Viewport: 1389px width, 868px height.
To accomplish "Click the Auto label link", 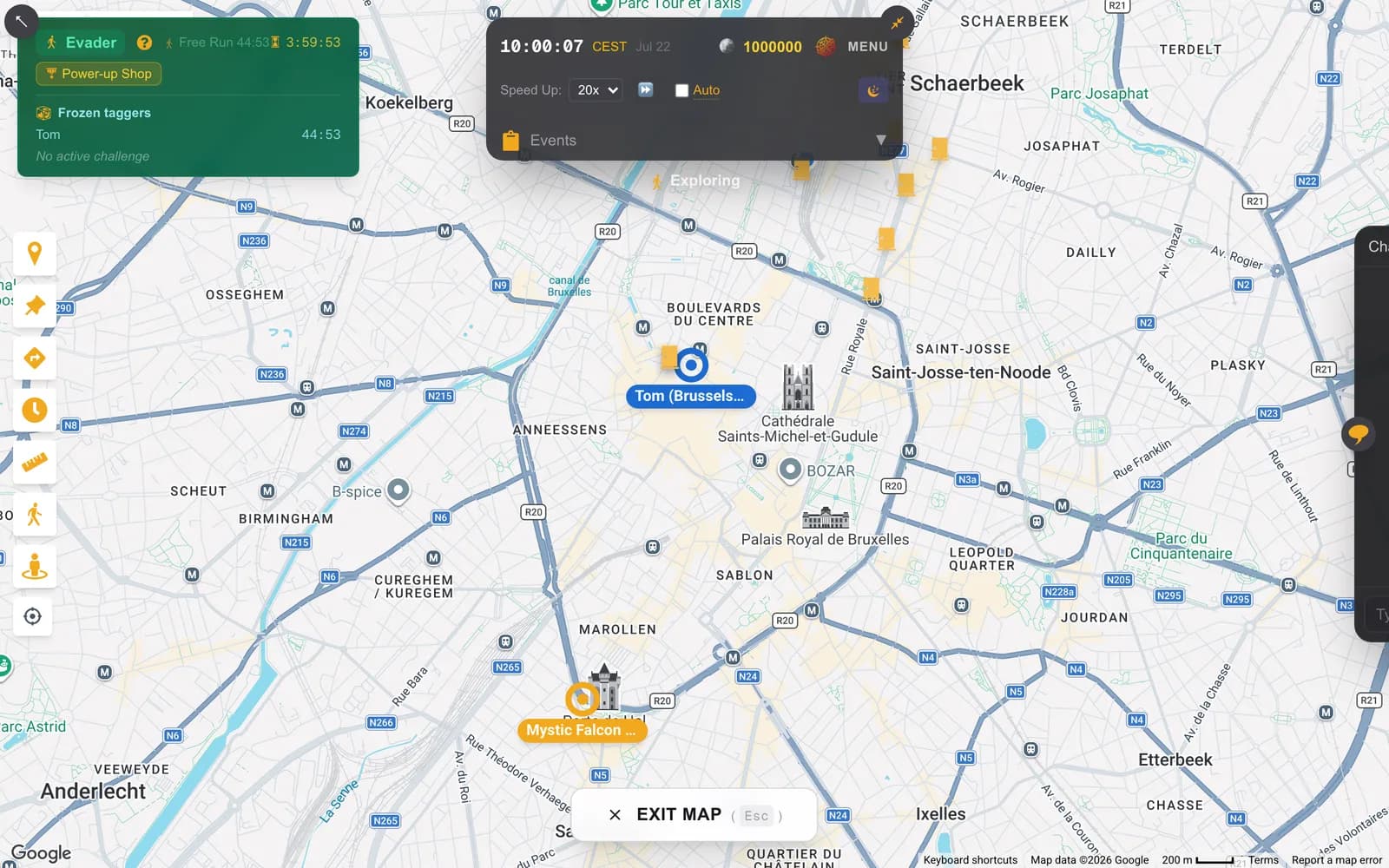I will pyautogui.click(x=706, y=90).
